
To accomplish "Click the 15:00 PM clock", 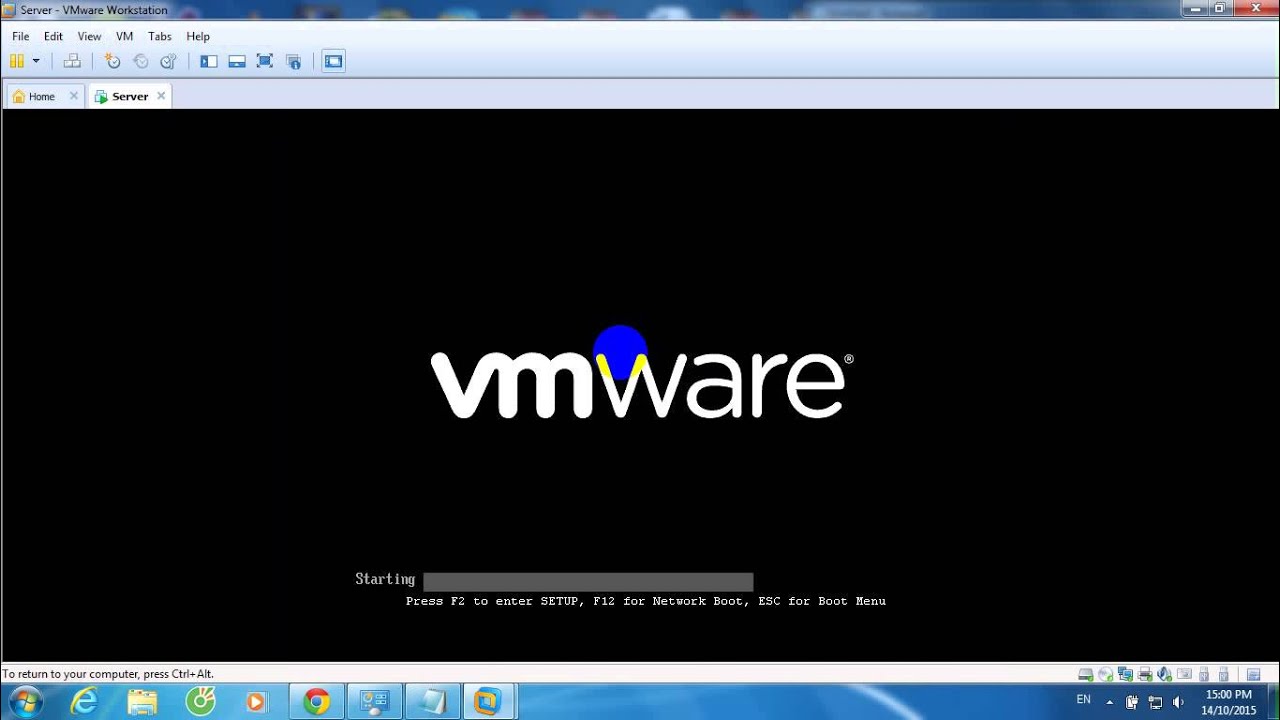I will (1229, 695).
